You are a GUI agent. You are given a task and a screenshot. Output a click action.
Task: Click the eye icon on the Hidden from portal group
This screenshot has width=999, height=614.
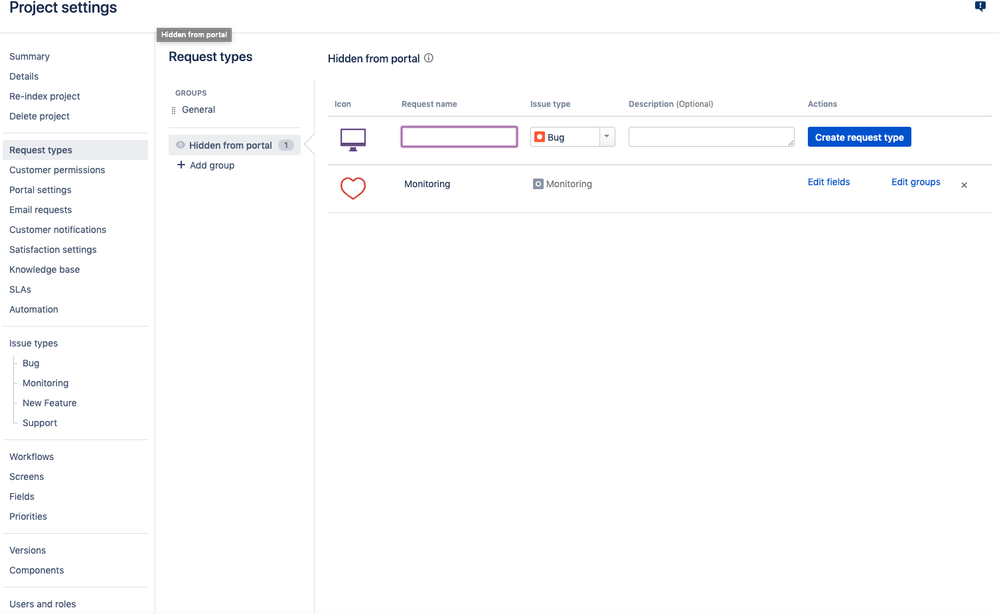click(x=180, y=145)
